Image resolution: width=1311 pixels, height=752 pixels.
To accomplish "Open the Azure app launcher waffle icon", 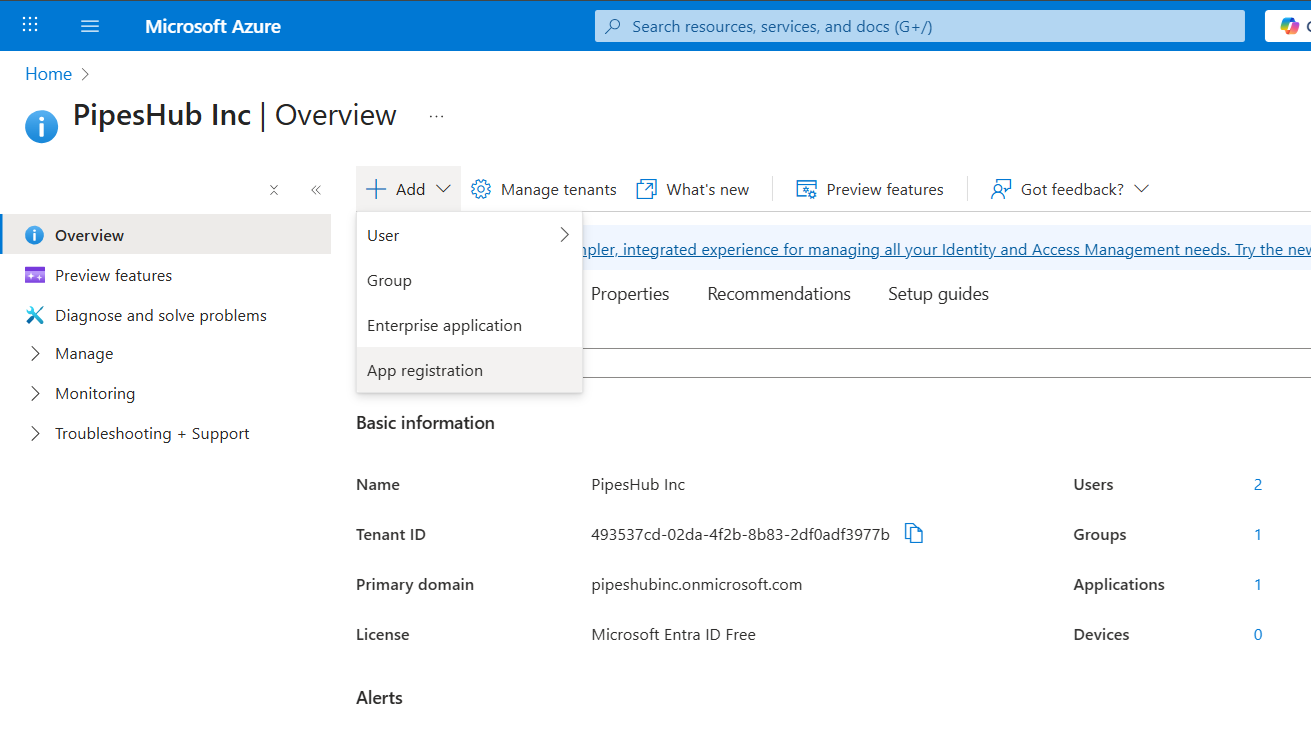I will pos(29,25).
